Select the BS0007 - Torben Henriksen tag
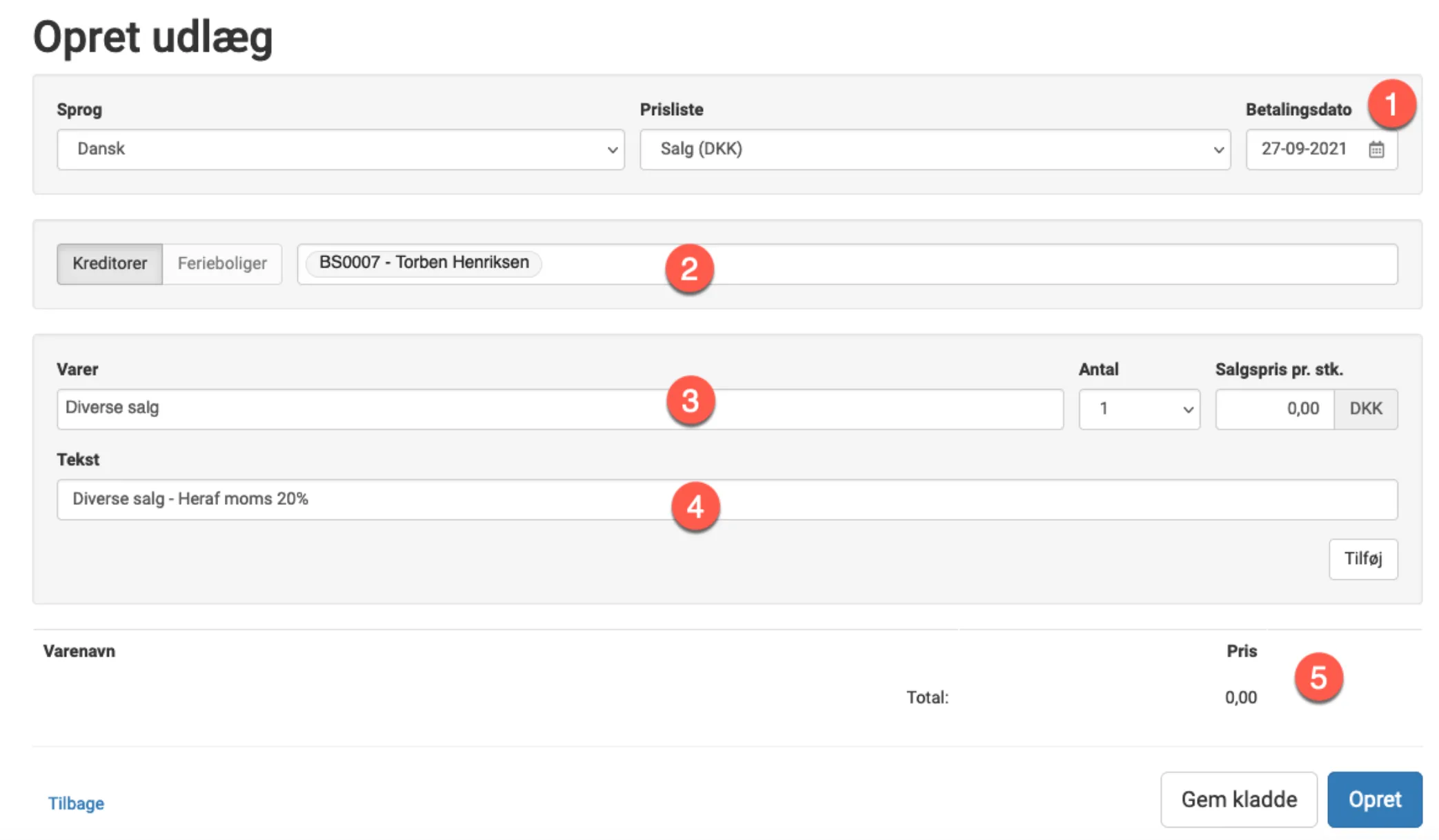The height and width of the screenshot is (840, 1439). (x=424, y=263)
